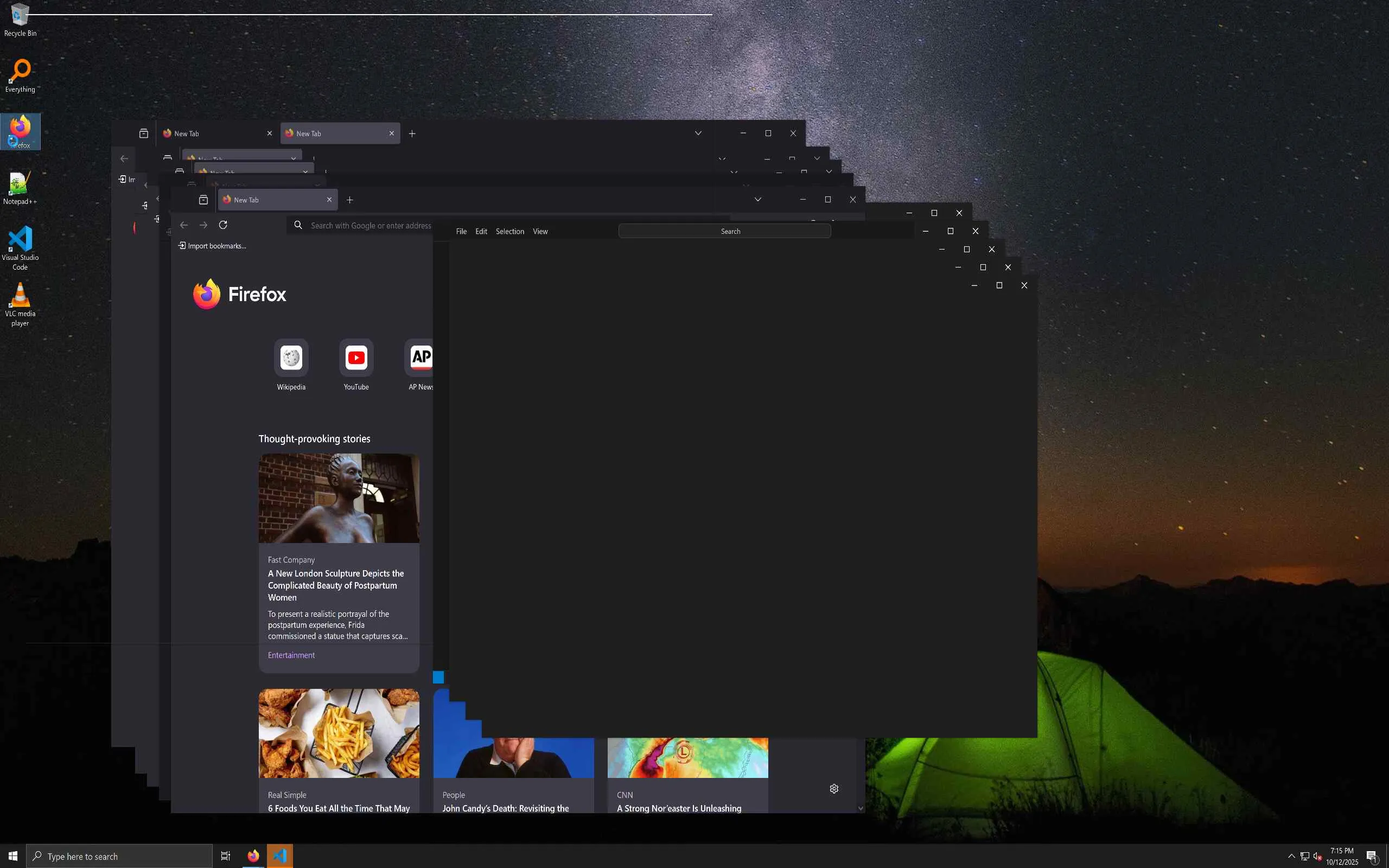This screenshot has width=1389, height=868.
Task: Click Firefox icon in the taskbar
Action: point(253,856)
